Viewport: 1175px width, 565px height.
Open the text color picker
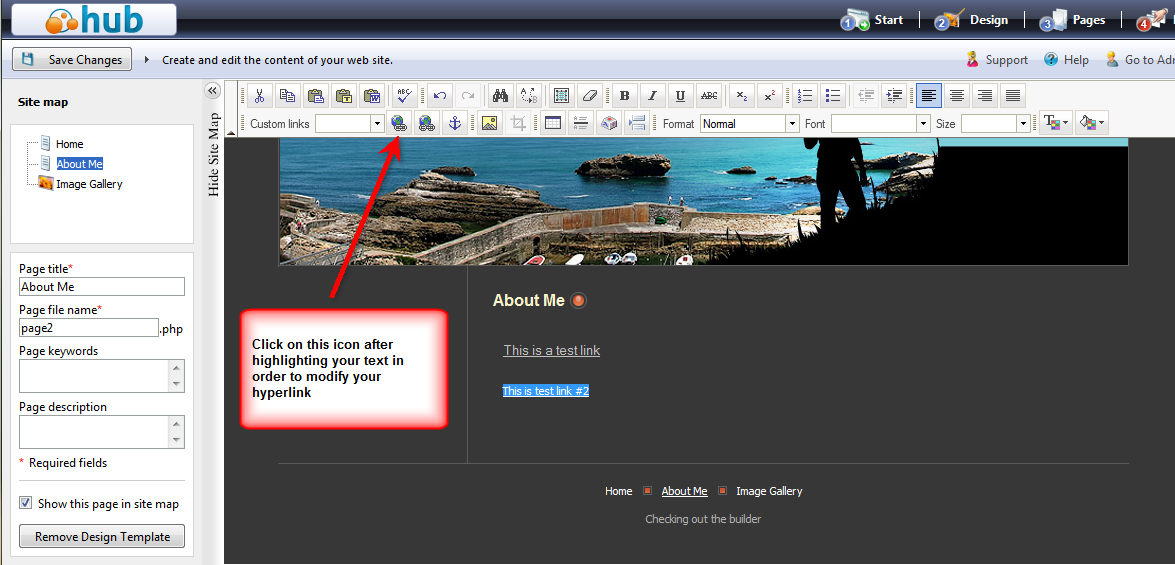1055,123
